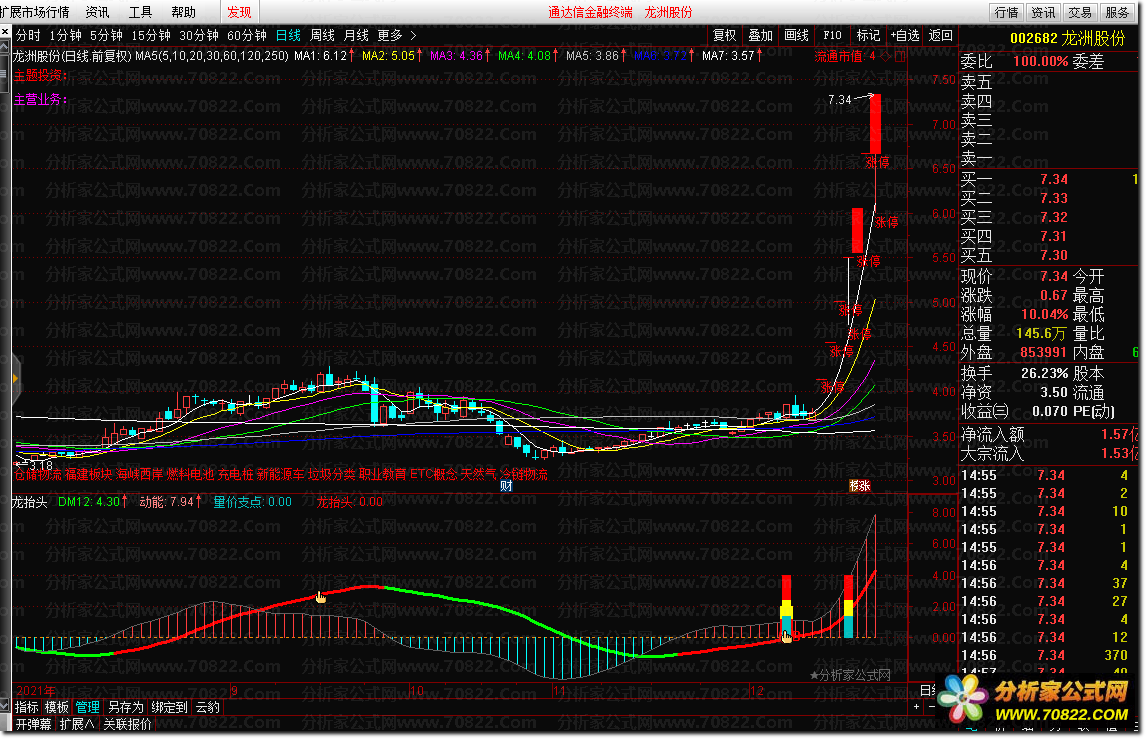Select the 5分钟 period
This screenshot has width=1147, height=739.
point(106,35)
